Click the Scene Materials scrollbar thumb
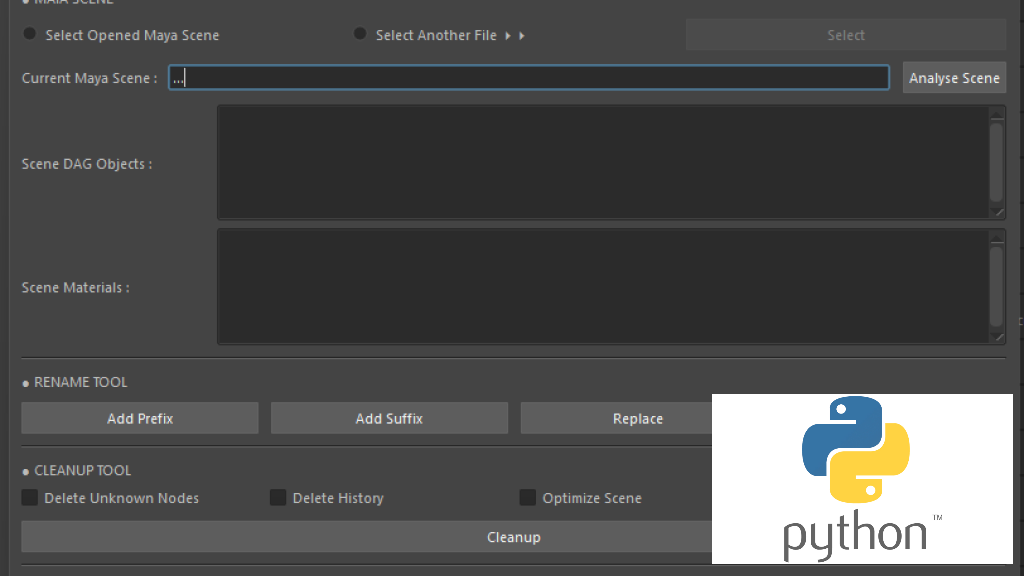 point(997,286)
